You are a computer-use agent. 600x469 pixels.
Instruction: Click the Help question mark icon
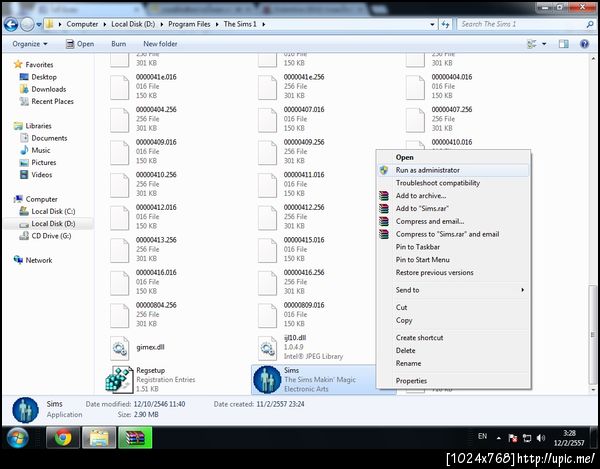[x=584, y=44]
